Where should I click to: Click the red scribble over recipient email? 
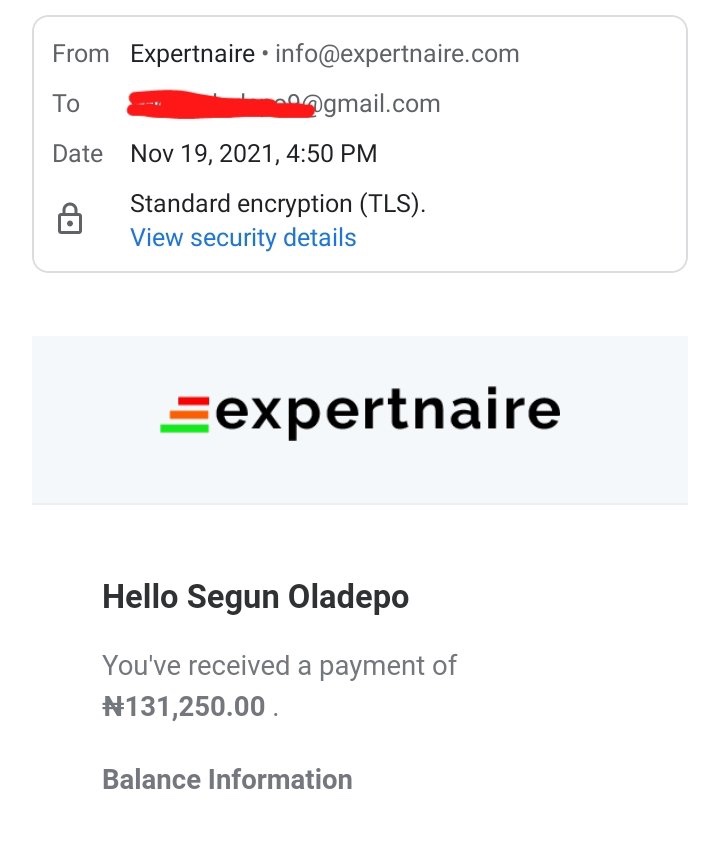coord(220,103)
